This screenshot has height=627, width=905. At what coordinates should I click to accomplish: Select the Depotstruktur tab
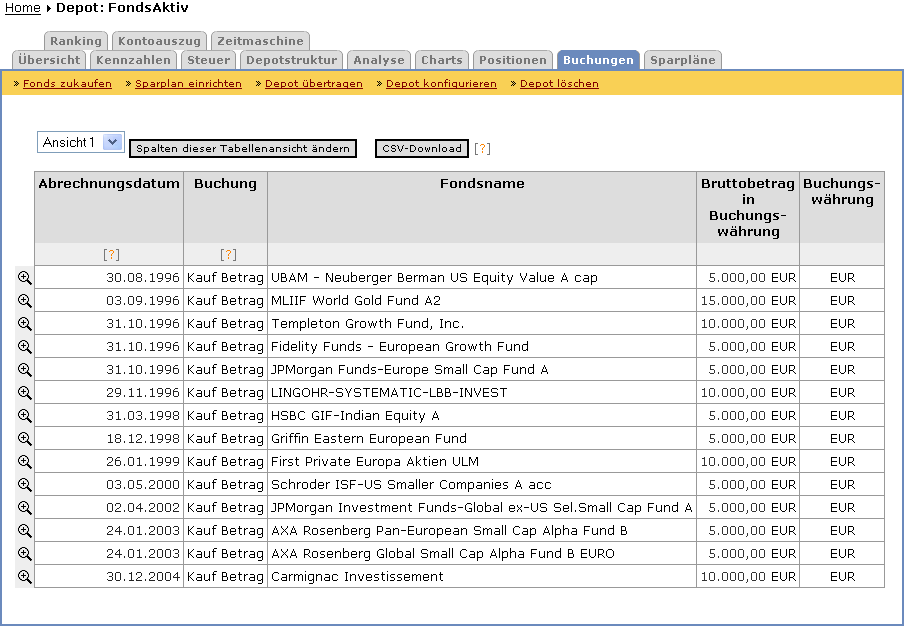[292, 60]
